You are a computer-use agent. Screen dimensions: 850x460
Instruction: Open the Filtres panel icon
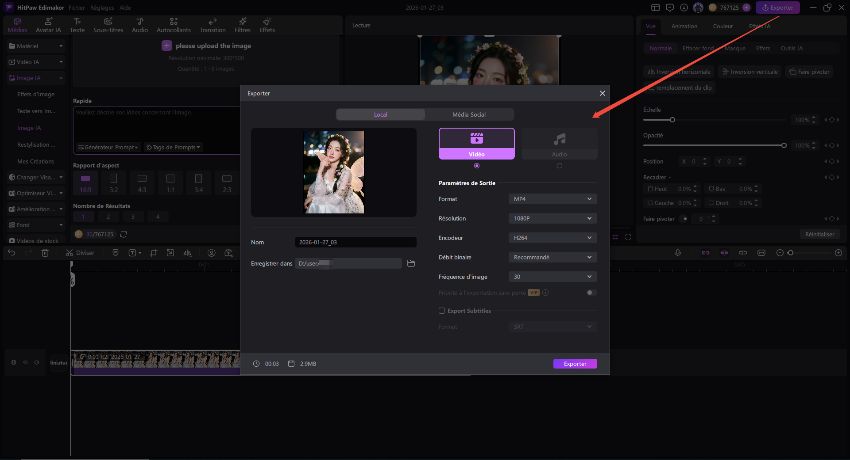click(242, 24)
